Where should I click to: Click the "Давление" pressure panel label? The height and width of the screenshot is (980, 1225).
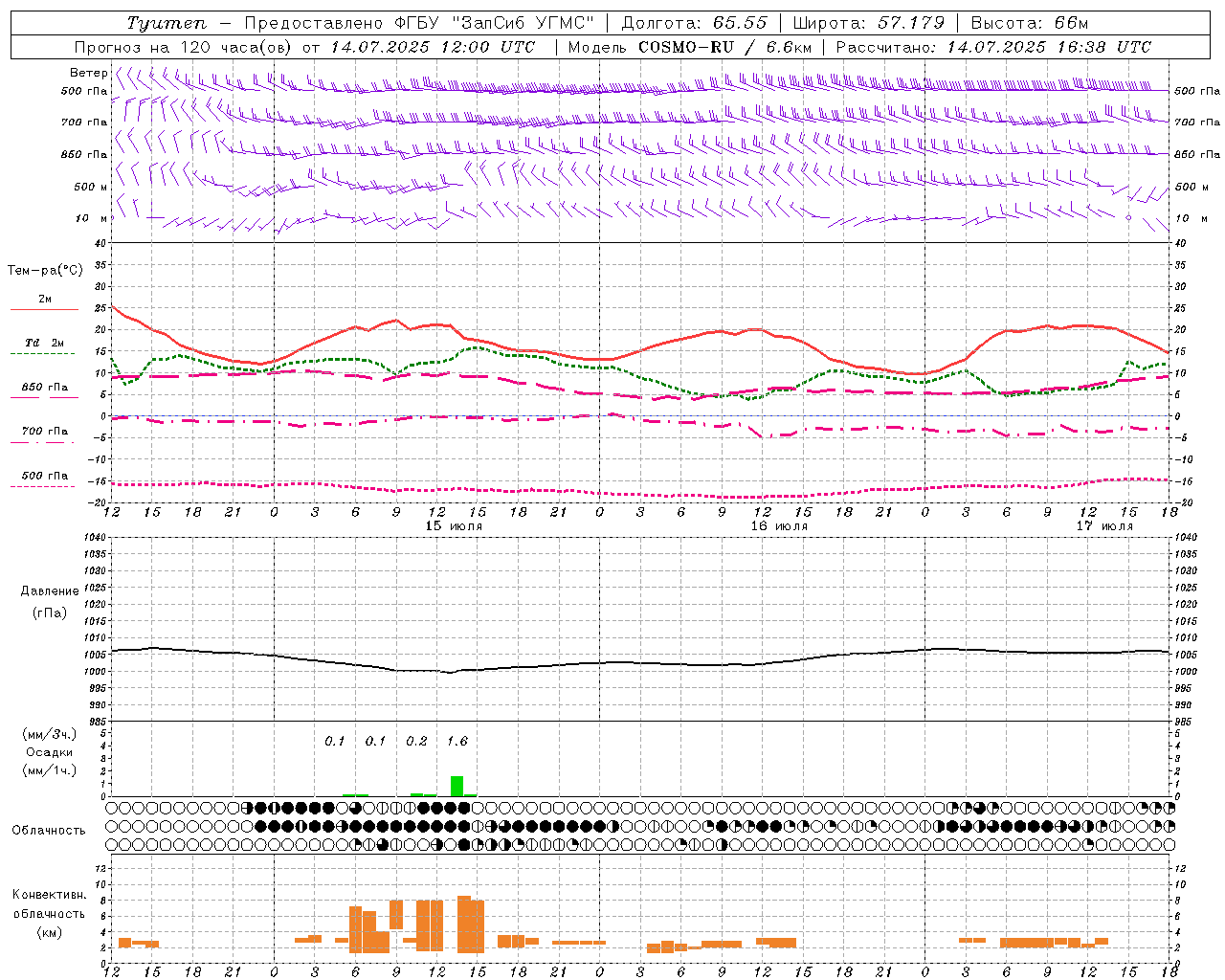[x=50, y=591]
